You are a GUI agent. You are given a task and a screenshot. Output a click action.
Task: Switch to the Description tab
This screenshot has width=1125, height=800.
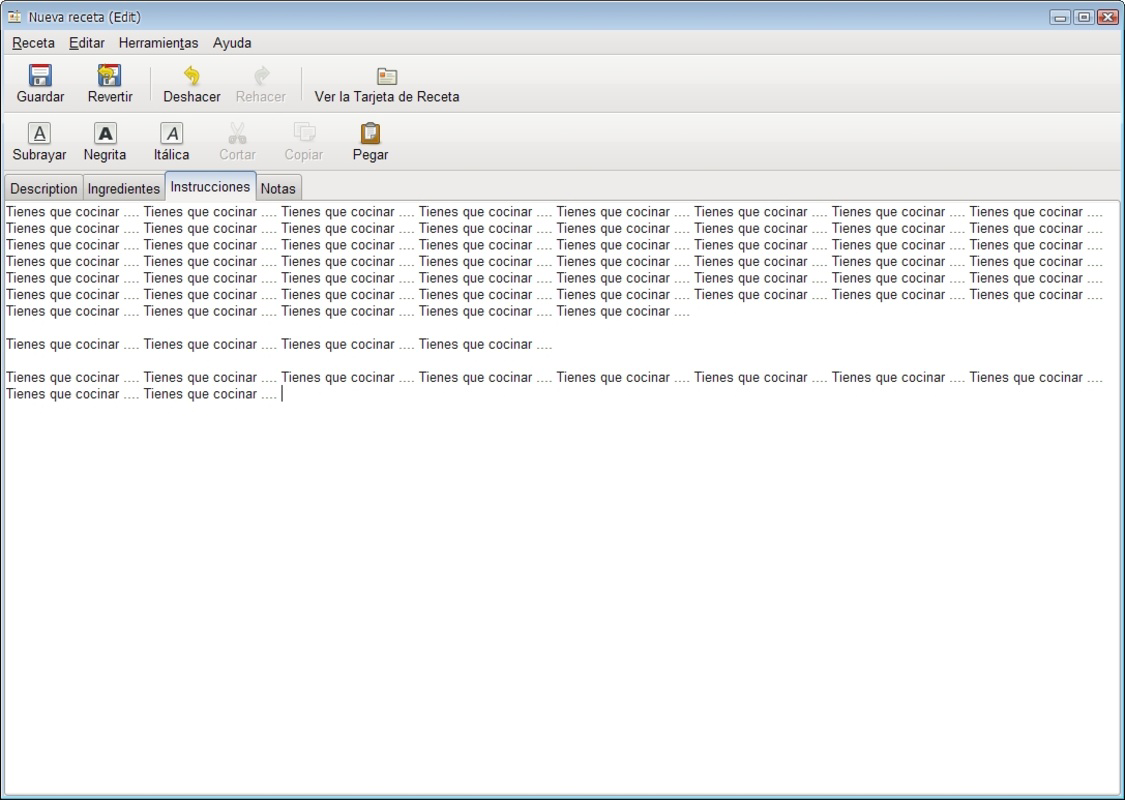(44, 189)
